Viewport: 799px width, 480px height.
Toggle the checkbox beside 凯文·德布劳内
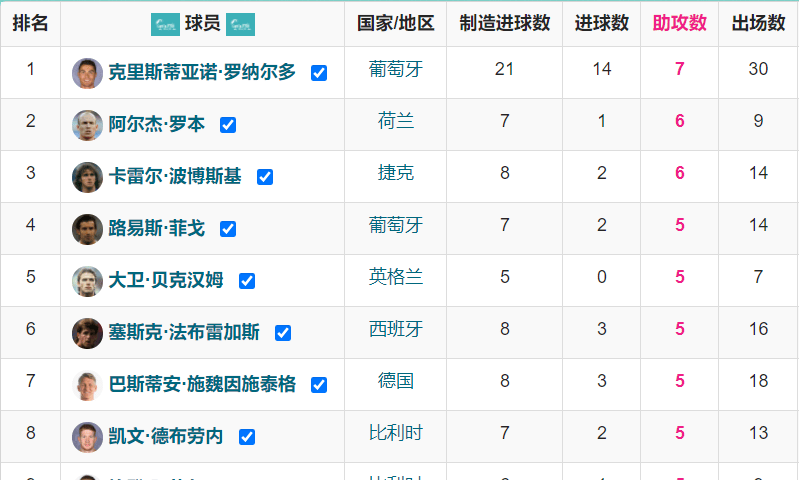click(x=247, y=437)
